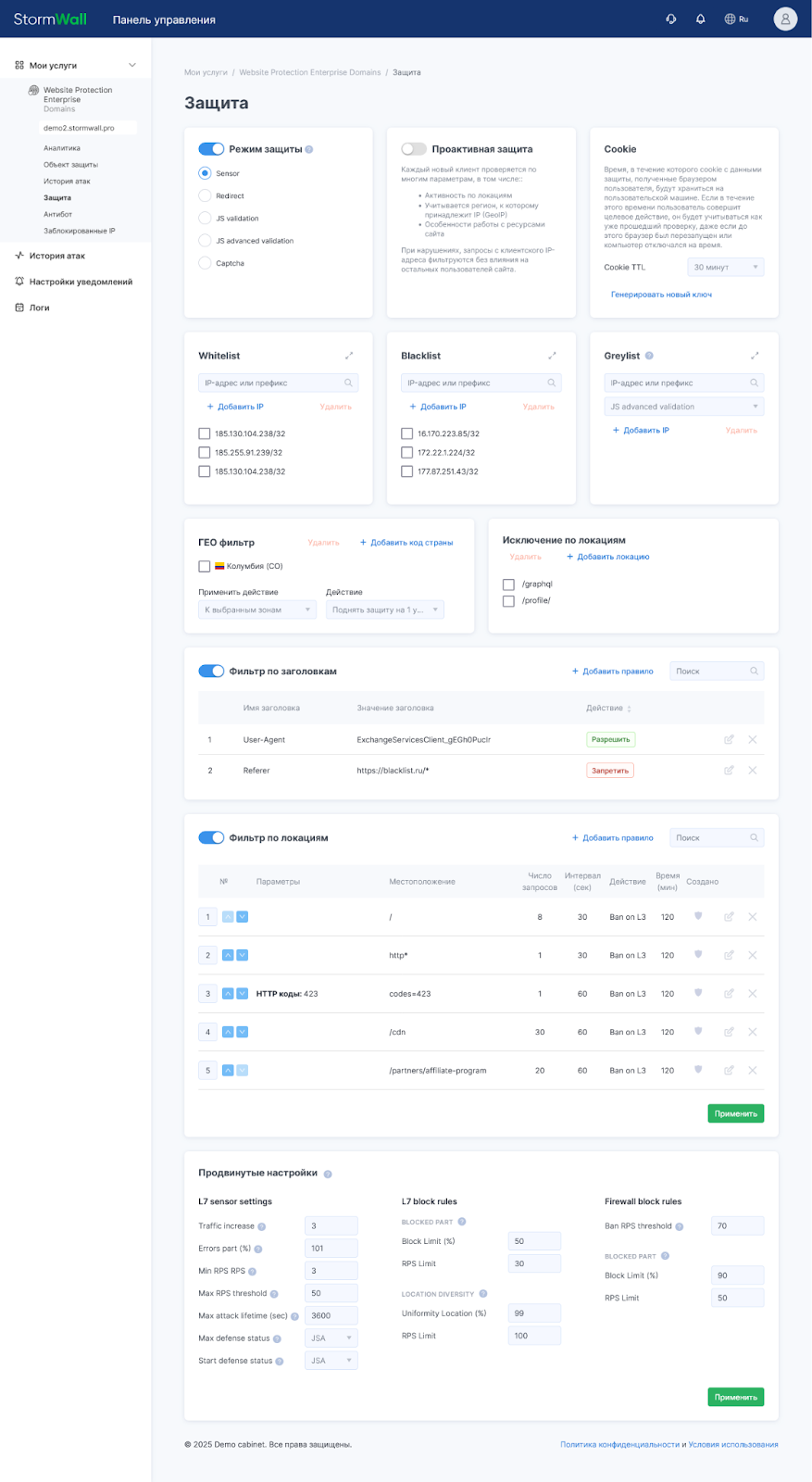Turn on Проактивная защита toggle
This screenshot has height=1482, width=812.
(x=413, y=149)
